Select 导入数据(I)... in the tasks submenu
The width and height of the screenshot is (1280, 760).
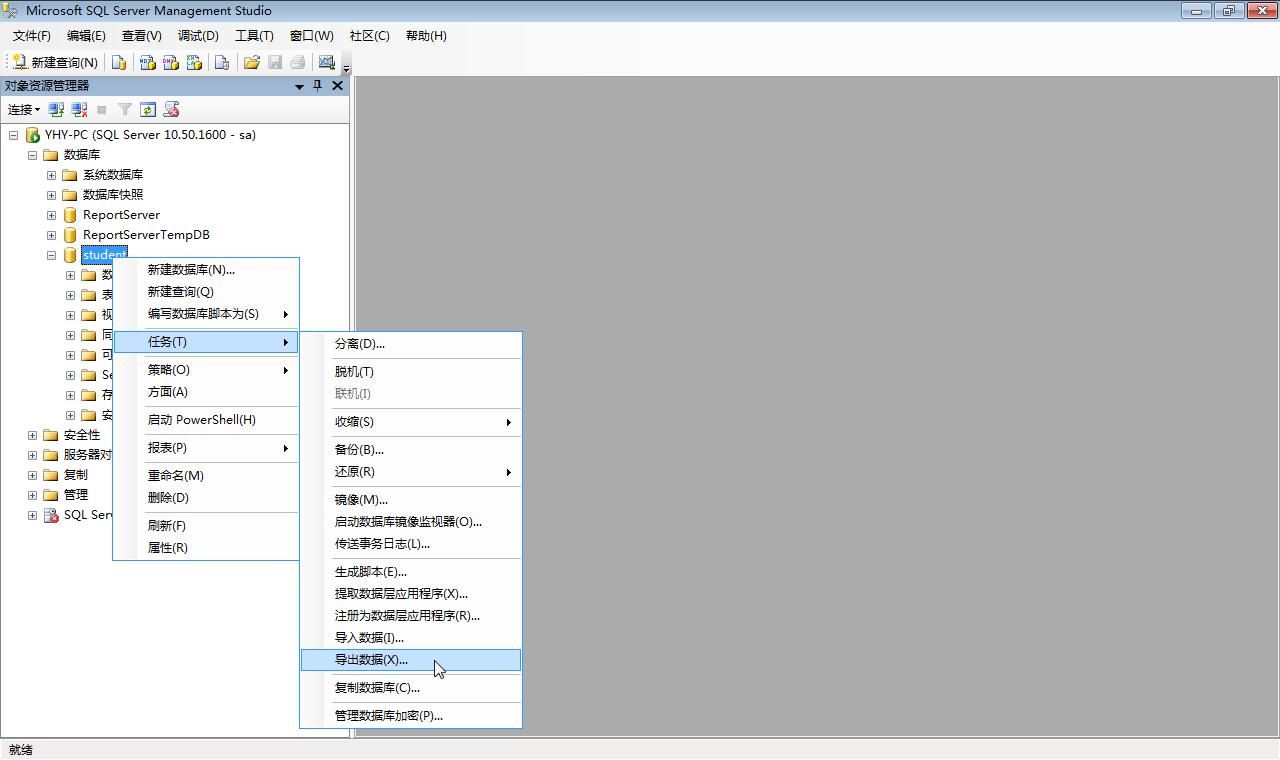[411, 638]
